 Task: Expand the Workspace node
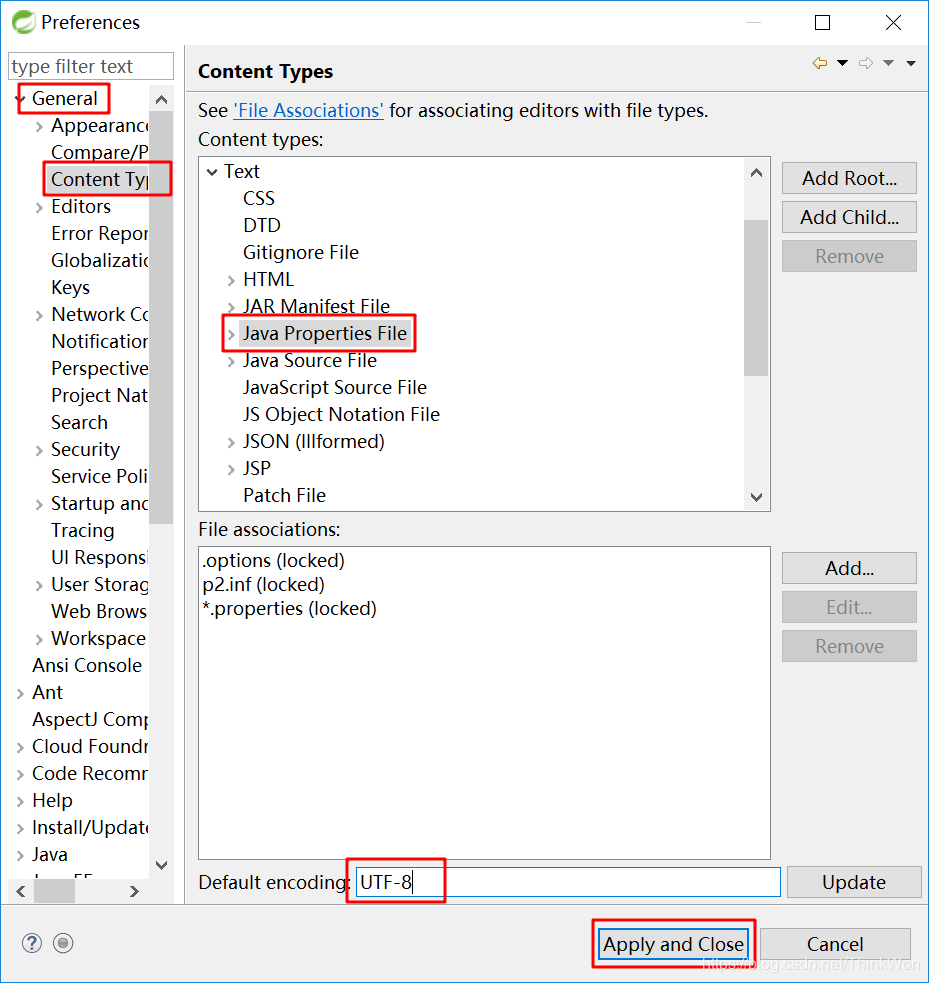pos(39,639)
